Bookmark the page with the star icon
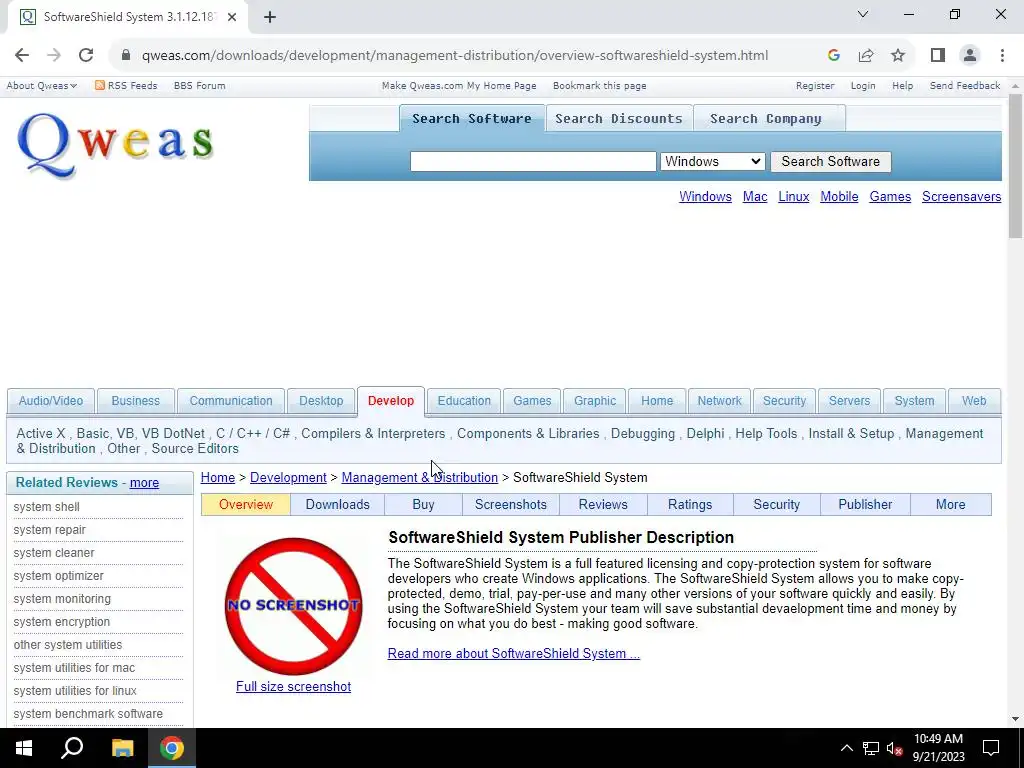 [x=898, y=56]
